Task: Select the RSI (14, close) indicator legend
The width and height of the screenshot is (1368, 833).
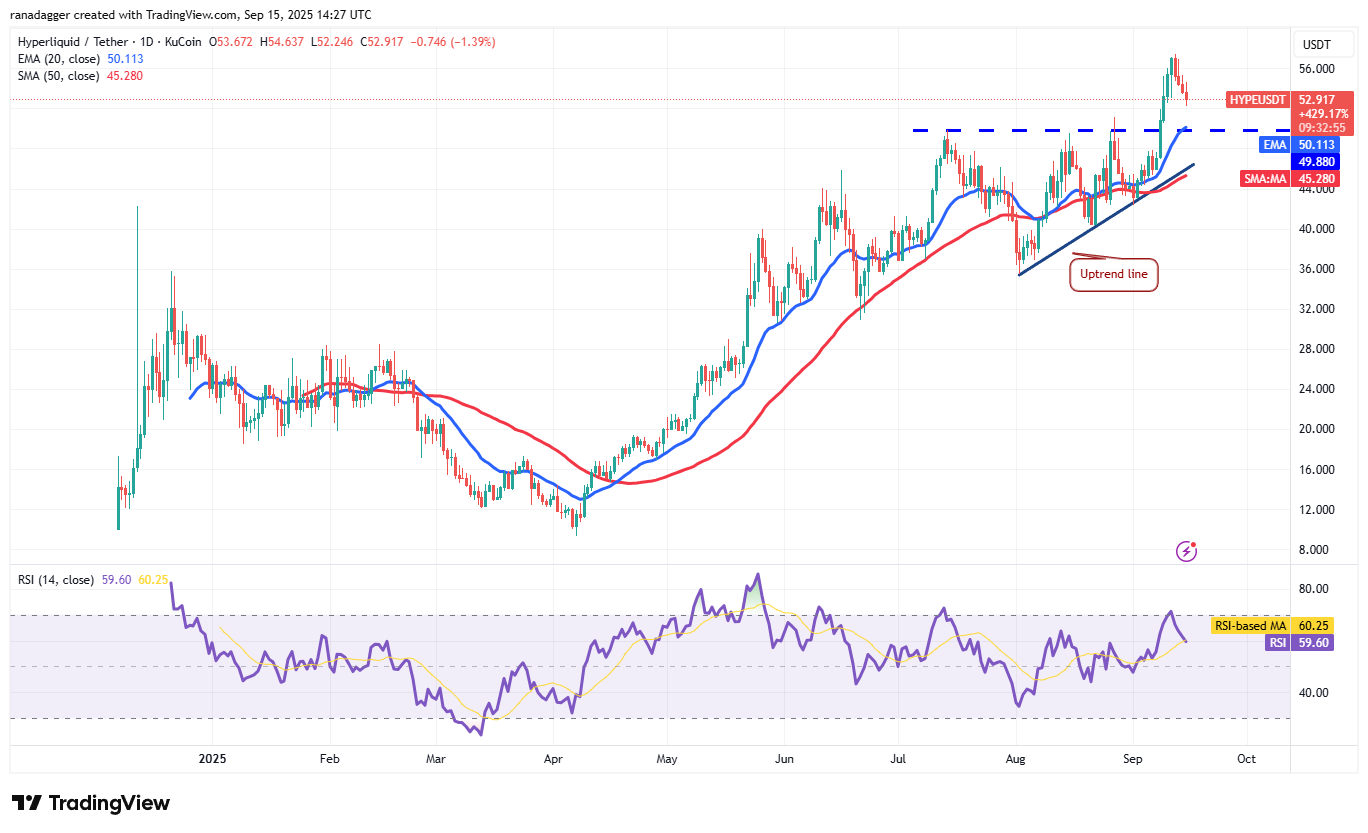Action: coord(55,579)
